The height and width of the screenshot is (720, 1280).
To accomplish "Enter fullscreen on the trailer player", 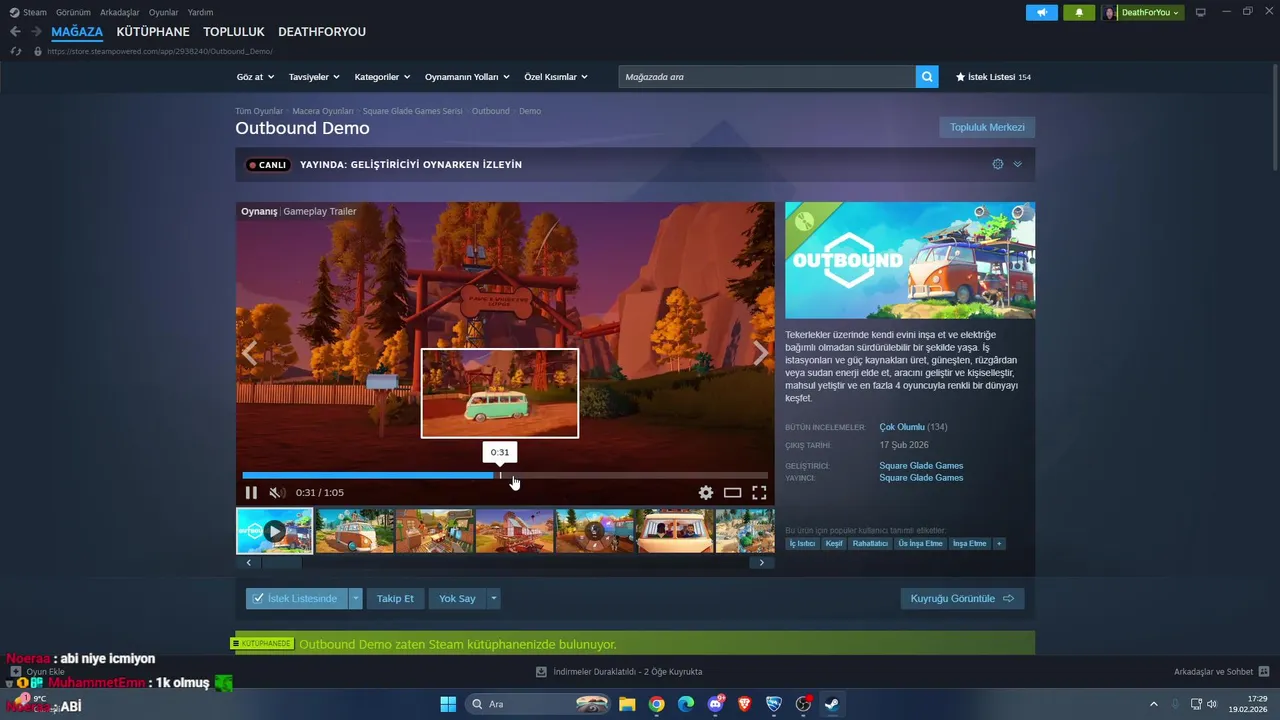I will point(759,493).
